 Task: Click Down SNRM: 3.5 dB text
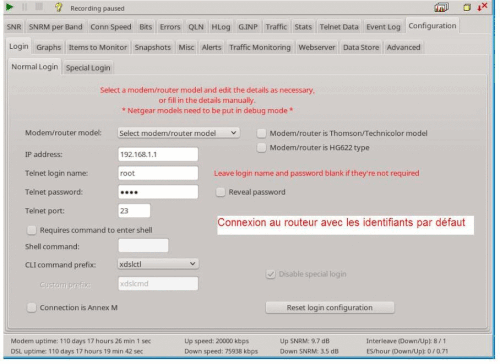click(309, 351)
